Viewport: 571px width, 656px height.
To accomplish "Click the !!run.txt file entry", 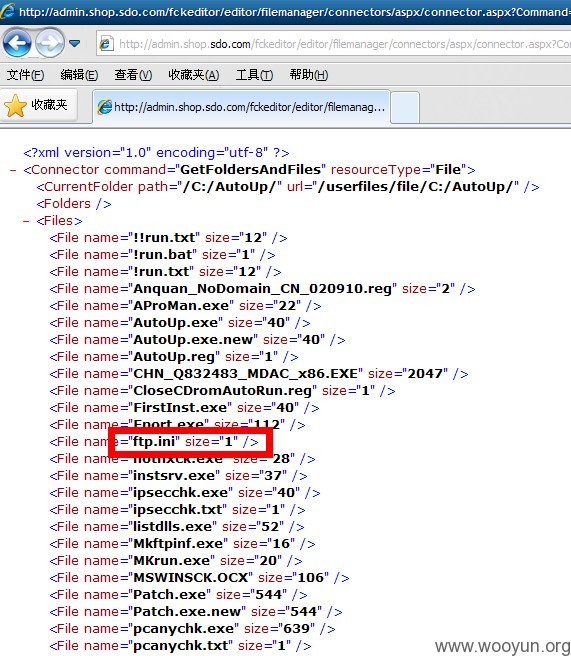I will coord(168,238).
